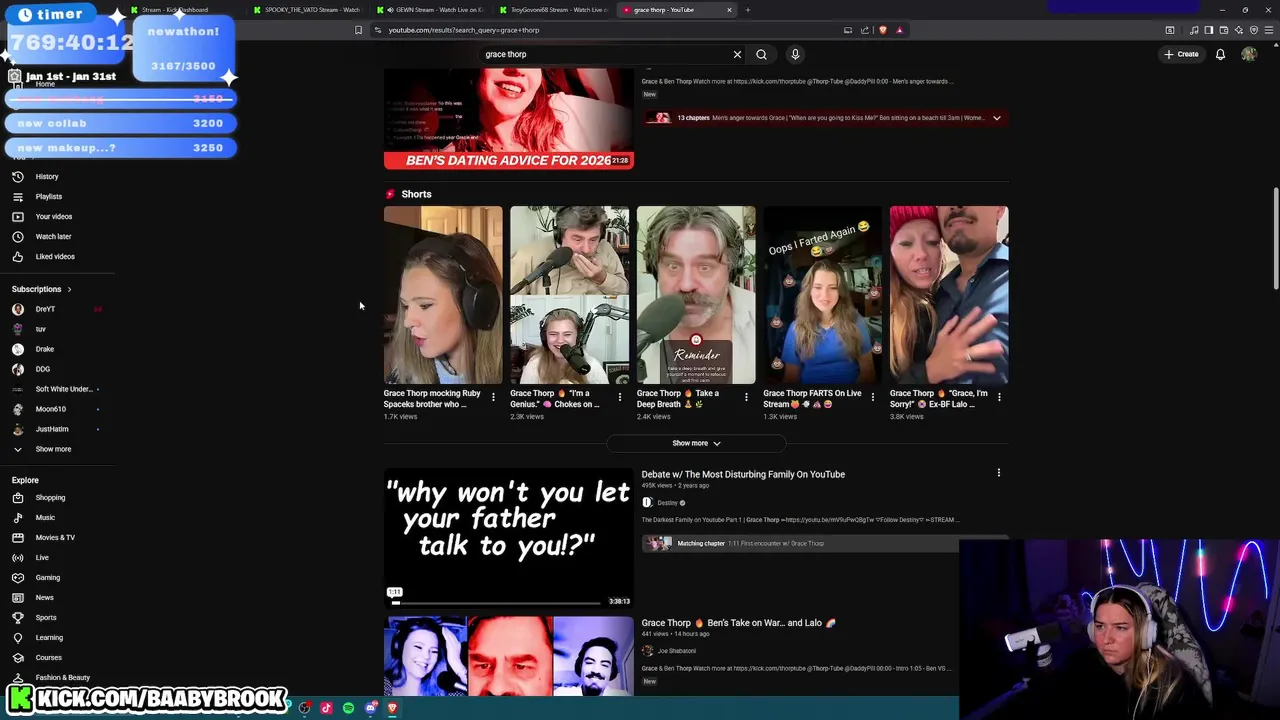Expand subscriptions list with Show more
Screen dimensions: 1280x720
pos(53,449)
